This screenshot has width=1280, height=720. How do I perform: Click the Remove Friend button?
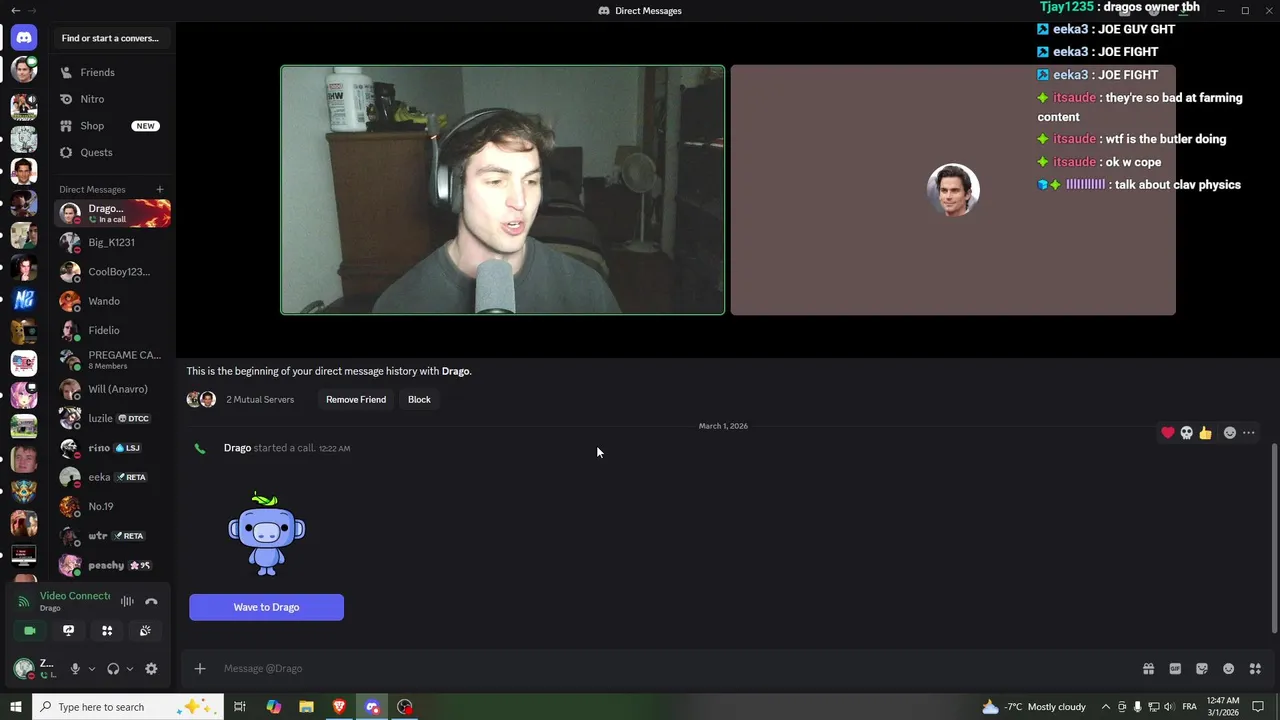(356, 399)
